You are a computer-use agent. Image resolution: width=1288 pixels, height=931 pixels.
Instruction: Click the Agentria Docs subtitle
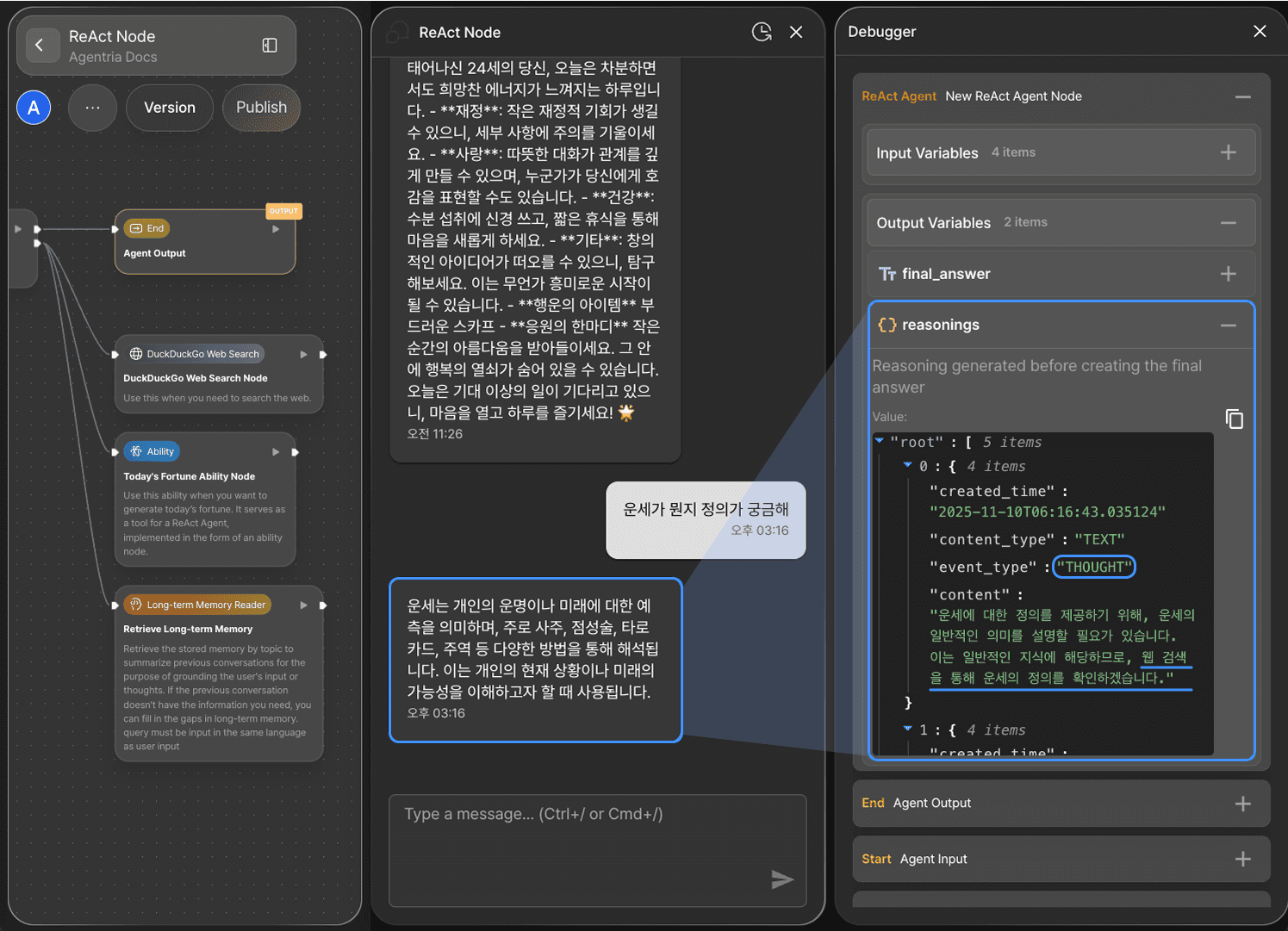113,57
